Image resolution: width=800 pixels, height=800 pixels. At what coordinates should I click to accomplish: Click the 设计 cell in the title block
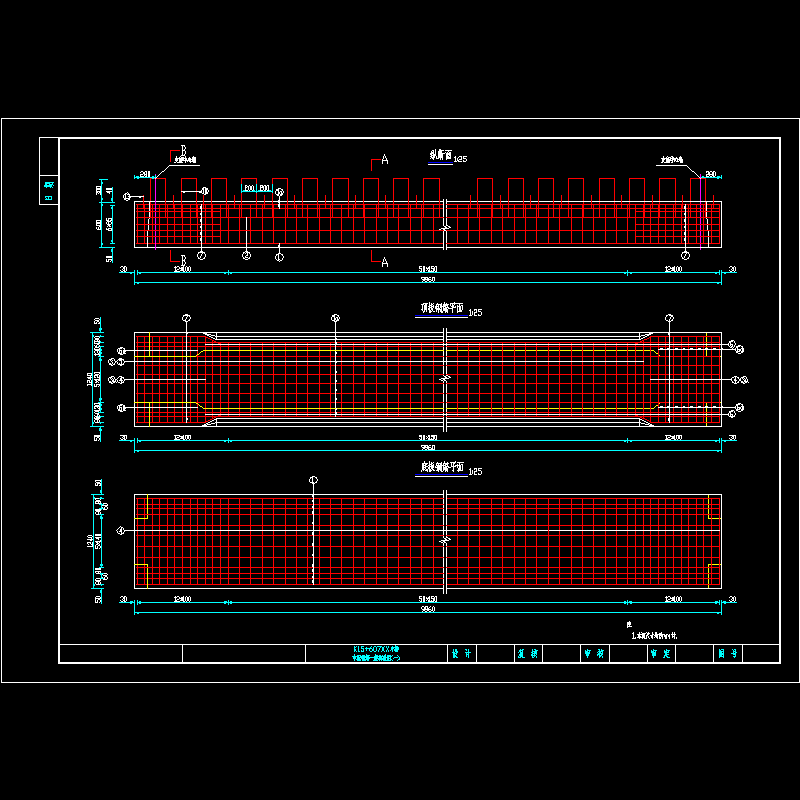462,654
